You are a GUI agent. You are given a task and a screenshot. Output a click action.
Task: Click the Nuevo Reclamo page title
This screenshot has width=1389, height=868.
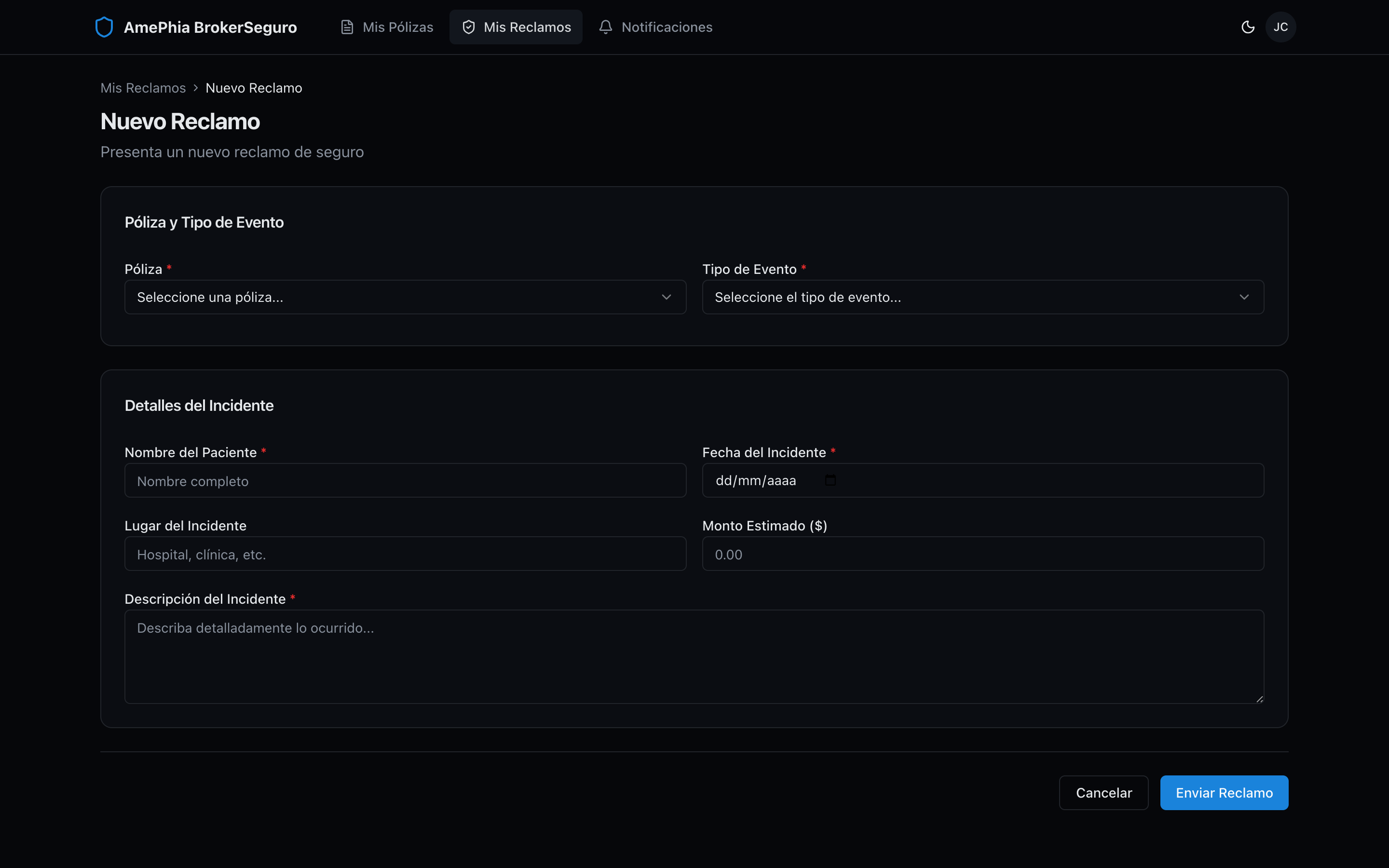tap(180, 121)
